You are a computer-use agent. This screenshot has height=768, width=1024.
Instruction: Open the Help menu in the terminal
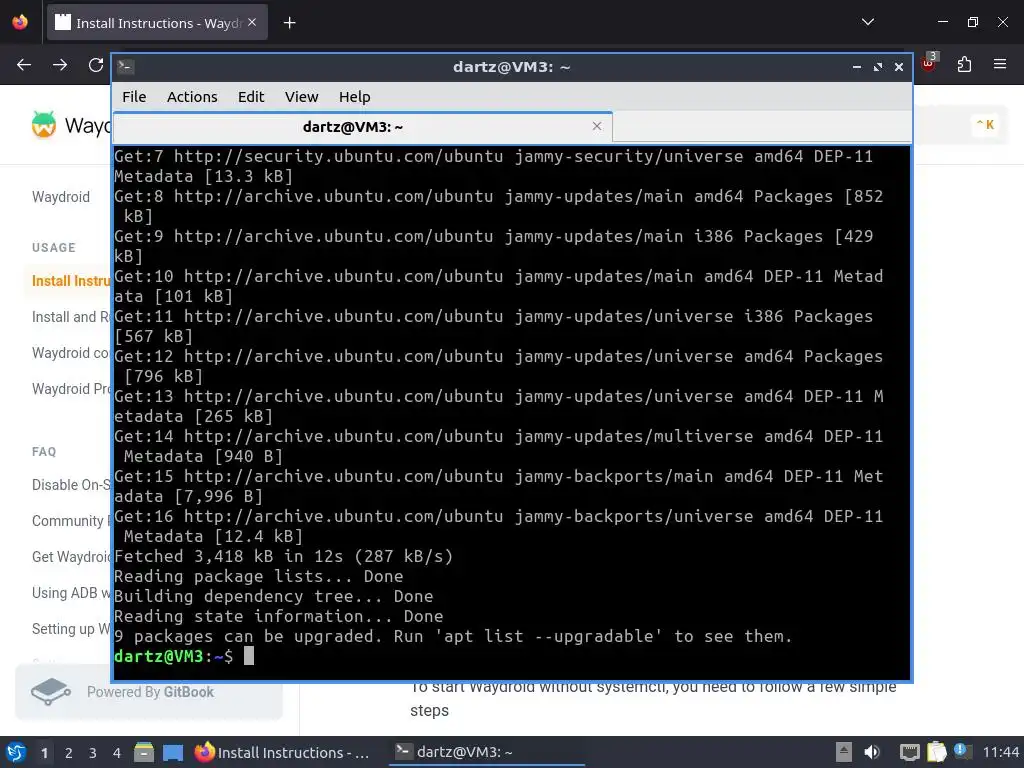point(355,97)
